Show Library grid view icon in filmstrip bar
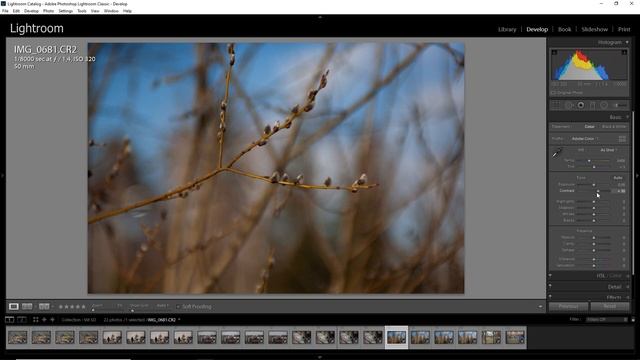Screen dimensions: 640x360 pyautogui.click(x=36, y=320)
